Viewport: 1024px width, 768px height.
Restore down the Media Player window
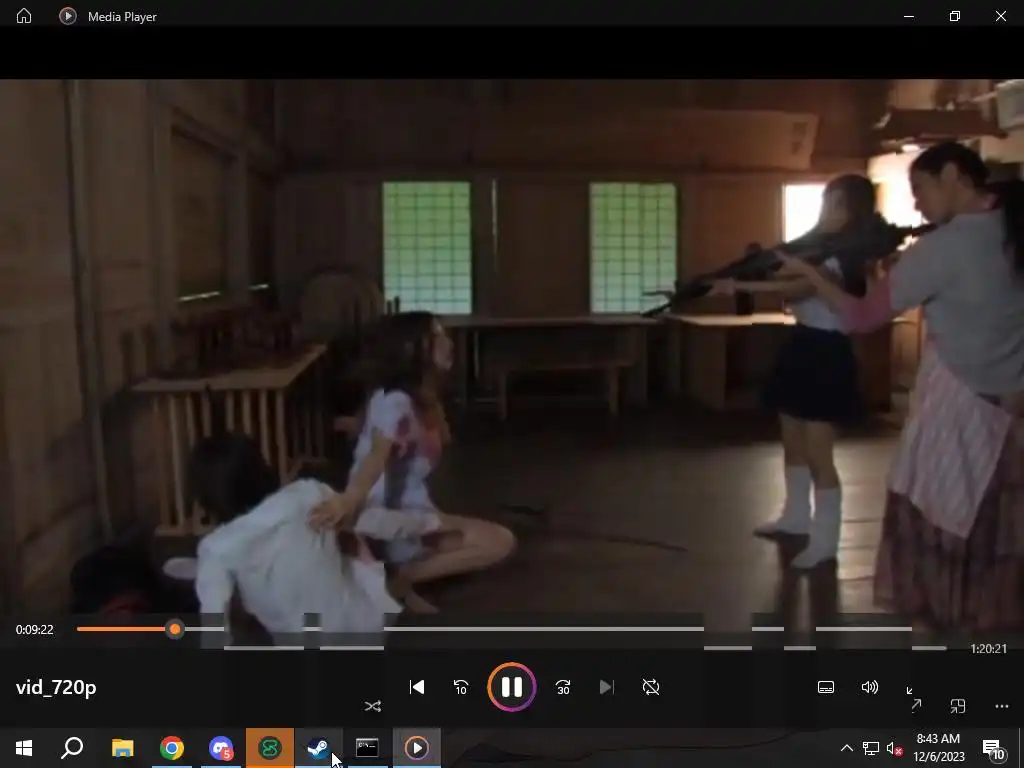click(955, 16)
